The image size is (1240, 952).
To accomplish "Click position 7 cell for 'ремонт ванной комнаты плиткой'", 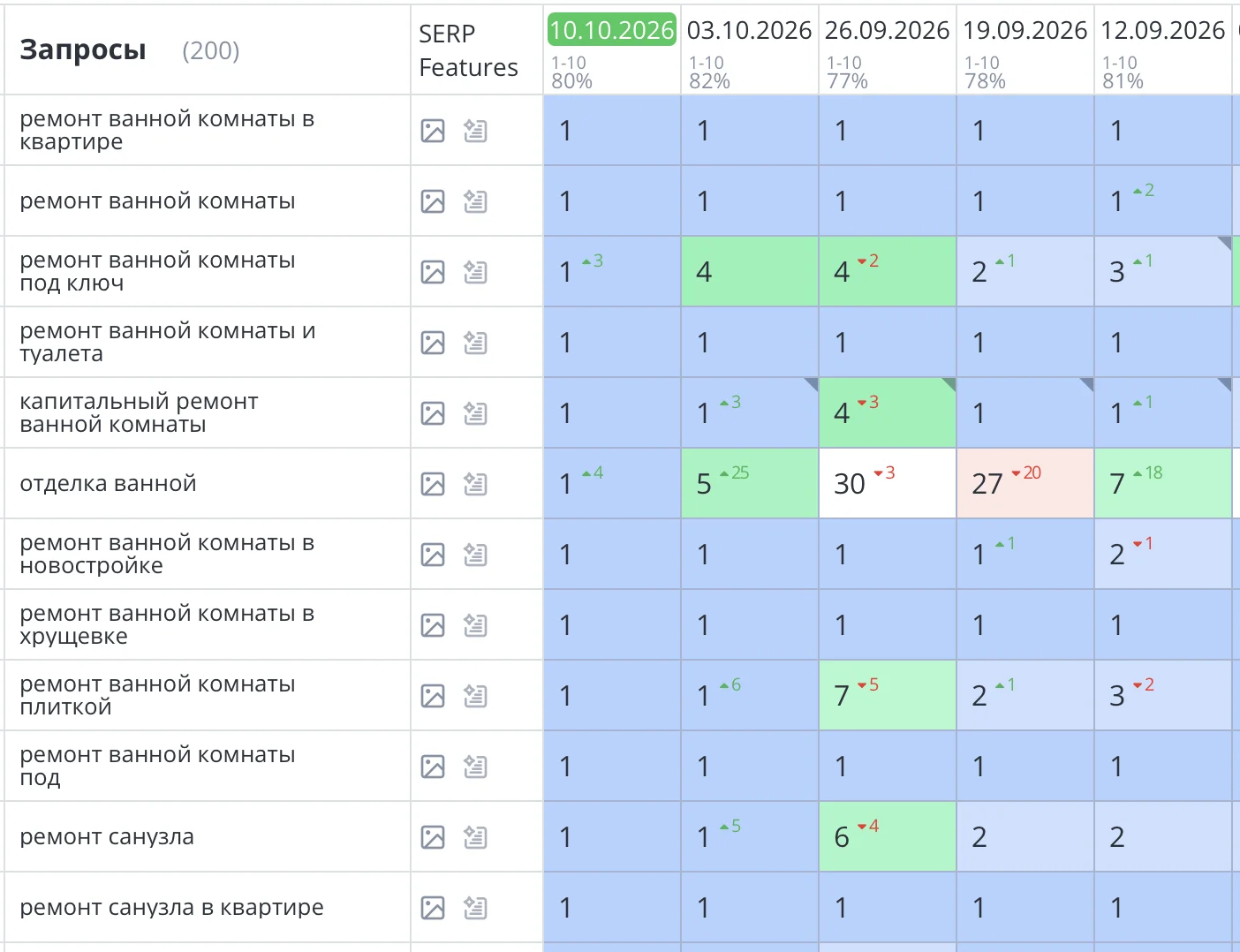I will click(x=888, y=695).
